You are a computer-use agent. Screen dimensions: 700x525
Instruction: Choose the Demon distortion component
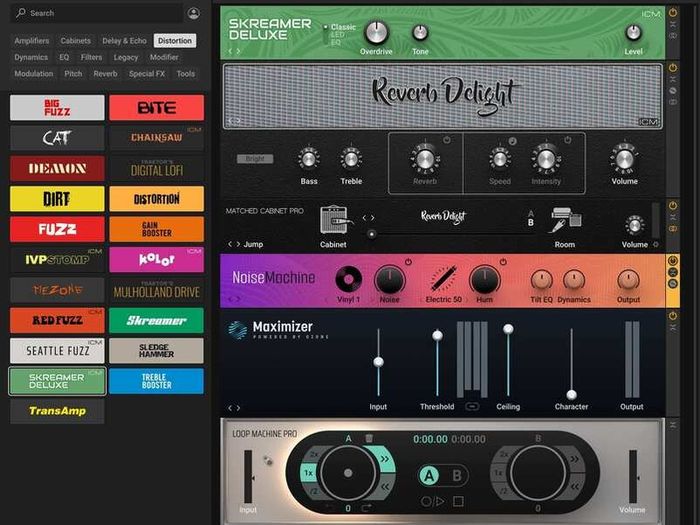pos(57,168)
